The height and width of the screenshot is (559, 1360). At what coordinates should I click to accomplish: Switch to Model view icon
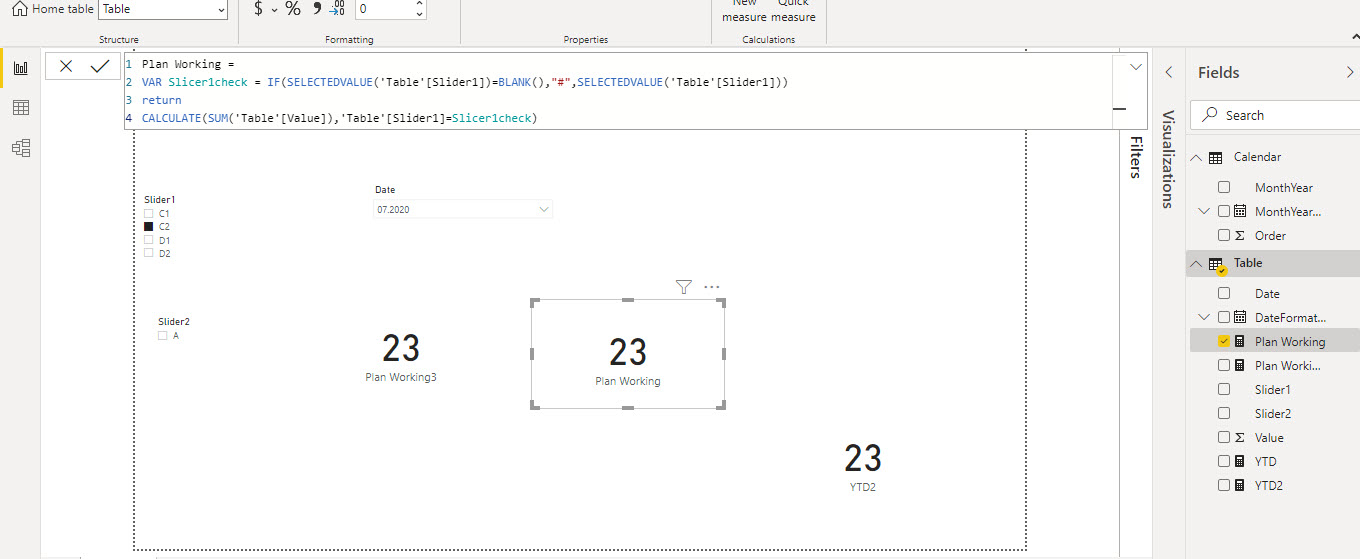pos(21,148)
